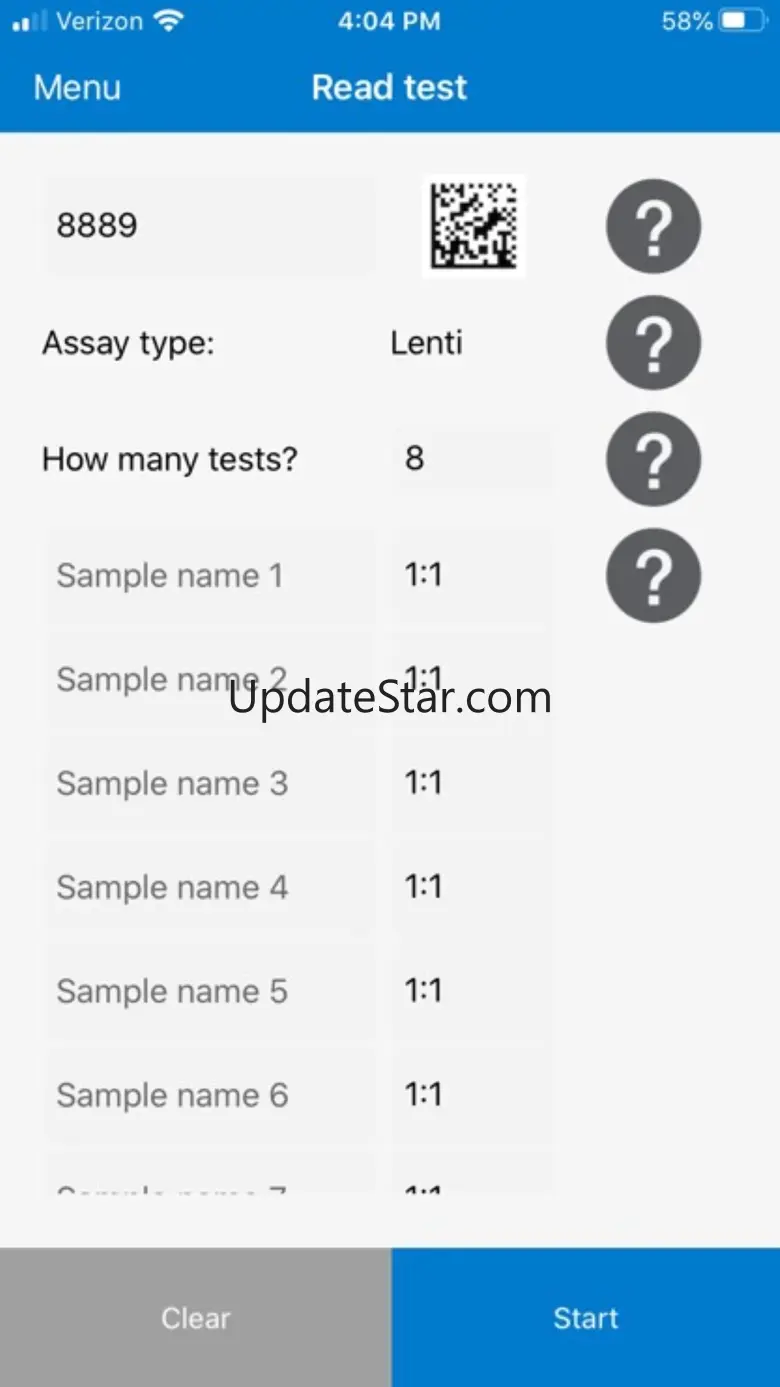Open dilution 1:1 for Sample name 5
Screen dimensions: 780x1387
pyautogui.click(x=470, y=991)
